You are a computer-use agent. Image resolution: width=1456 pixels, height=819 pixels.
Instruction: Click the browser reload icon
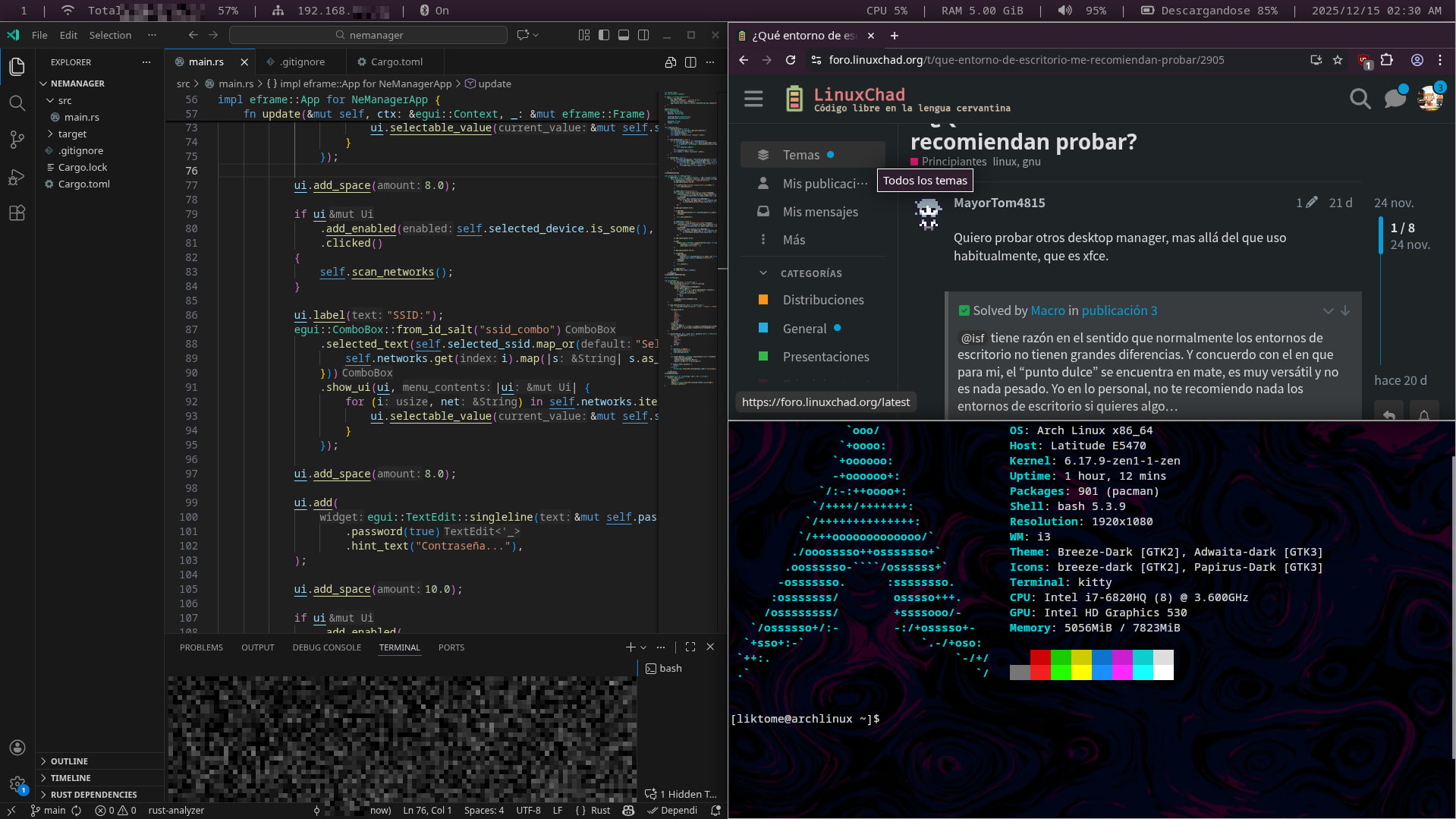(791, 60)
